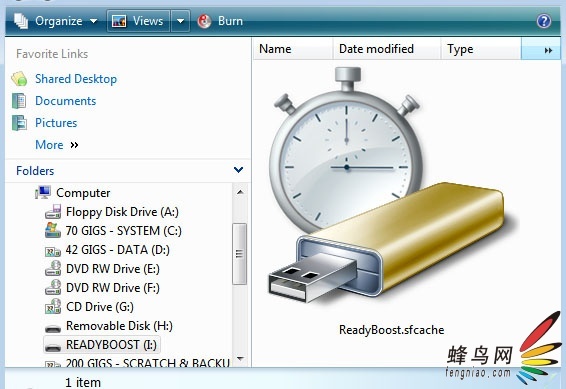566x389 pixels.
Task: Open the Views dropdown arrow
Action: point(180,21)
